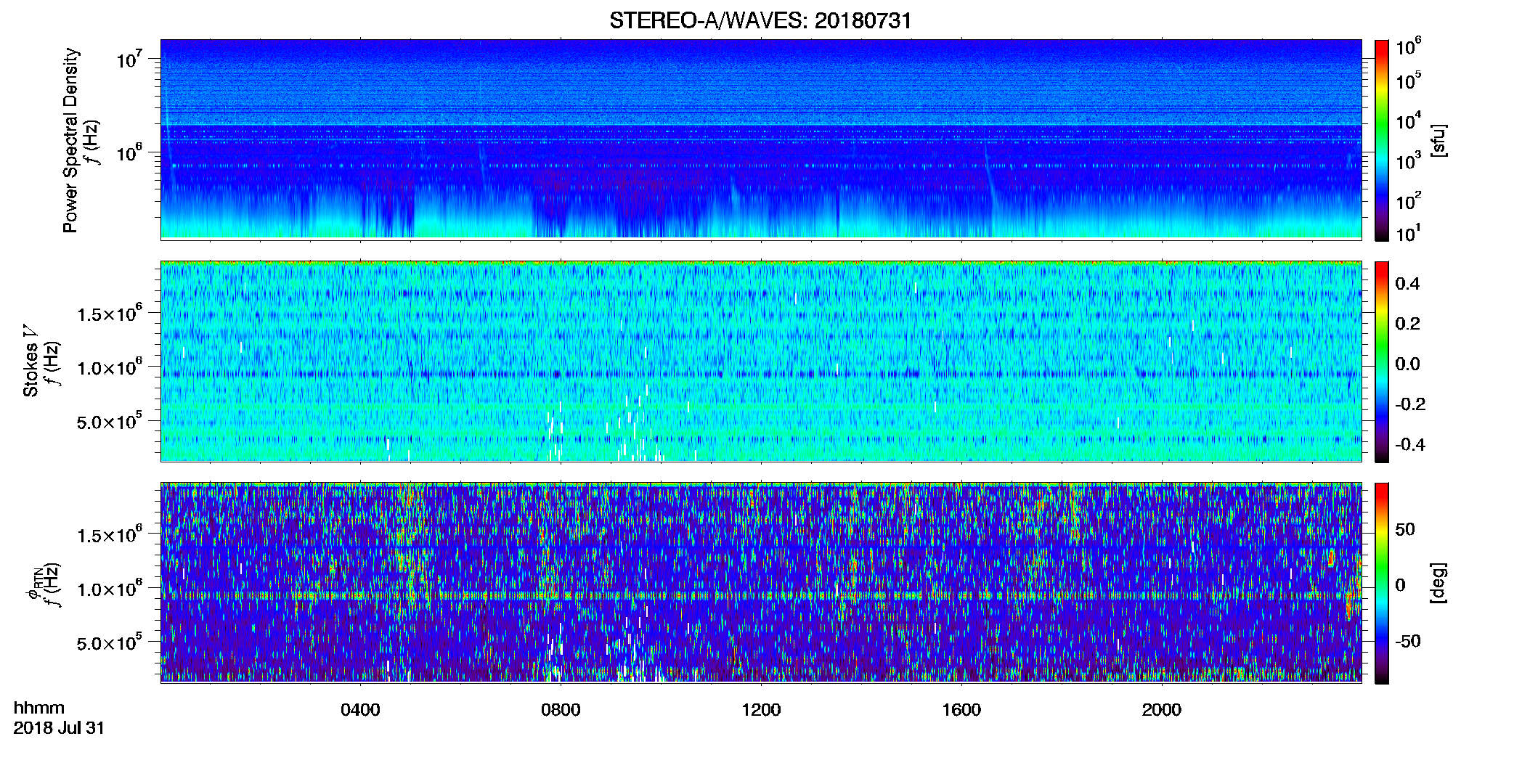The image size is (1522, 784).
Task: Click the power spectral density colorbar
Action: (x=1382, y=140)
